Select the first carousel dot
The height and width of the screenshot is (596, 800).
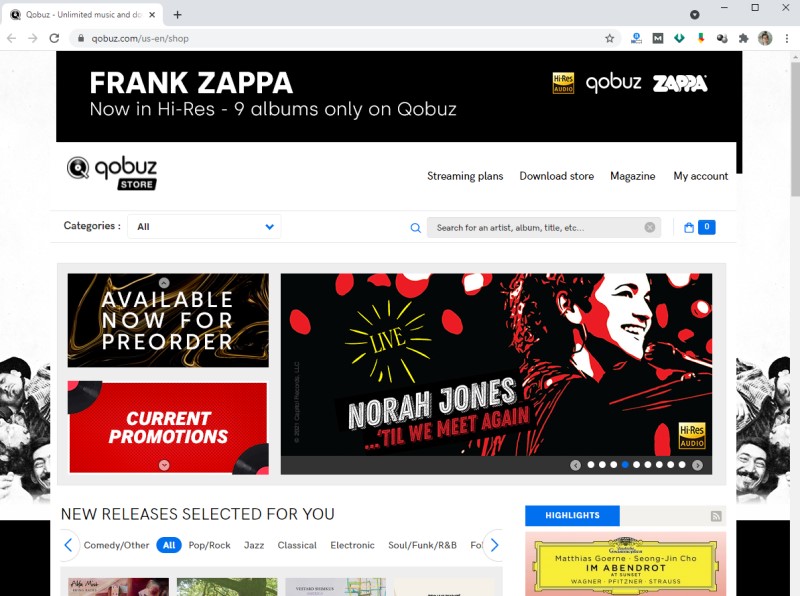pyautogui.click(x=591, y=465)
